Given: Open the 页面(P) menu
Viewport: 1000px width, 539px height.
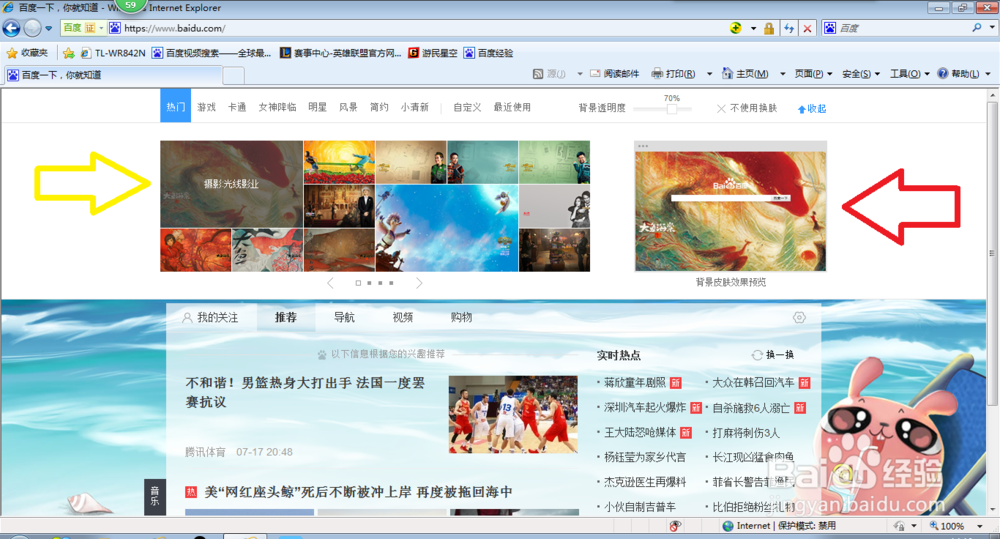Looking at the screenshot, I should (813, 74).
